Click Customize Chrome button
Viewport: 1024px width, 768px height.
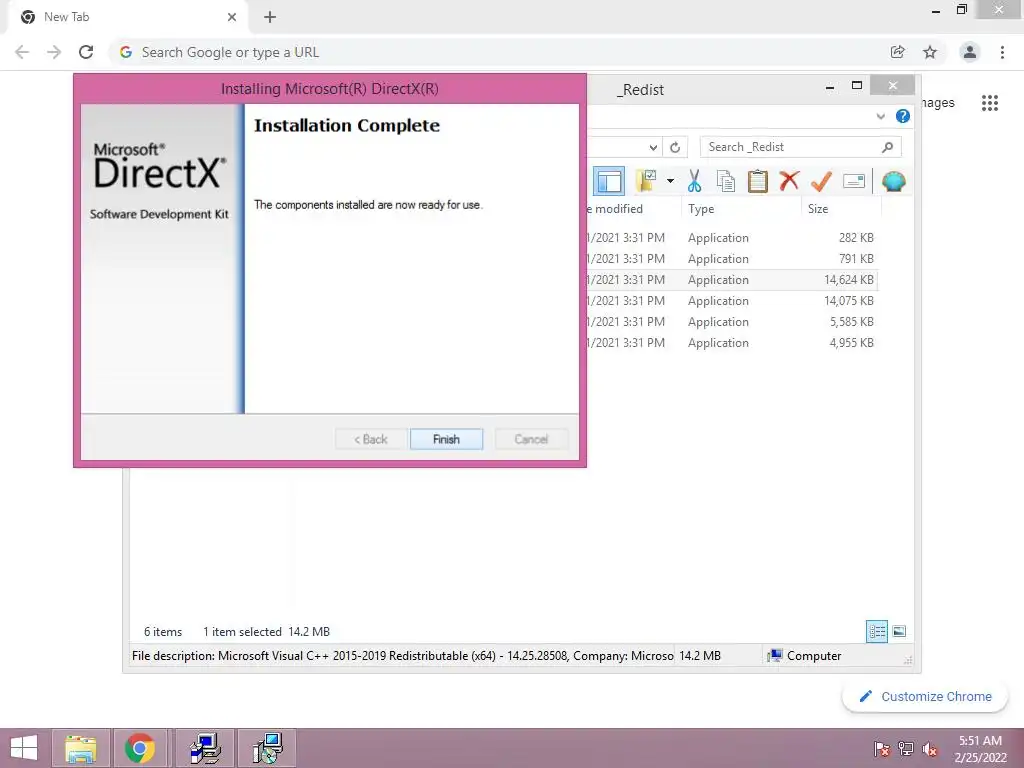click(x=925, y=696)
